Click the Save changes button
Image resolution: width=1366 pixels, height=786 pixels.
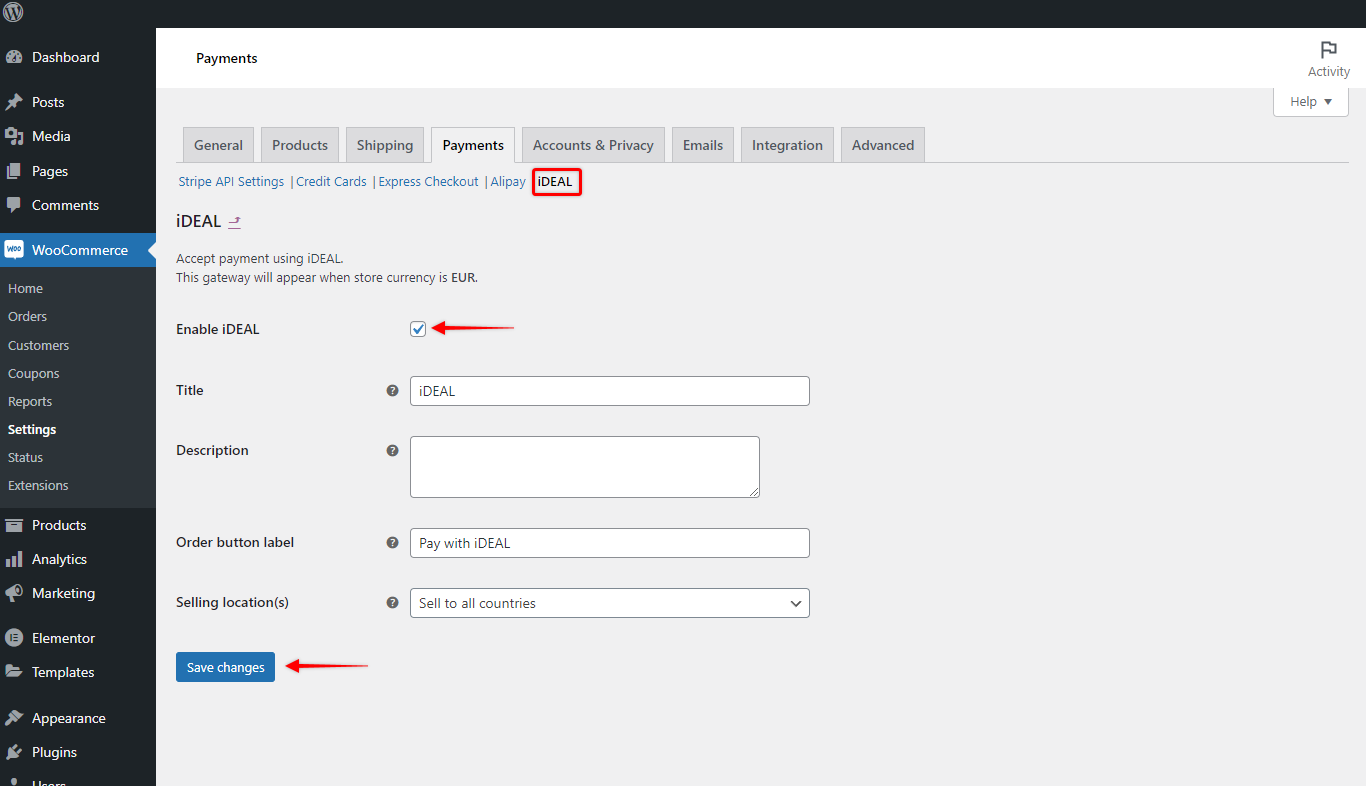point(225,667)
